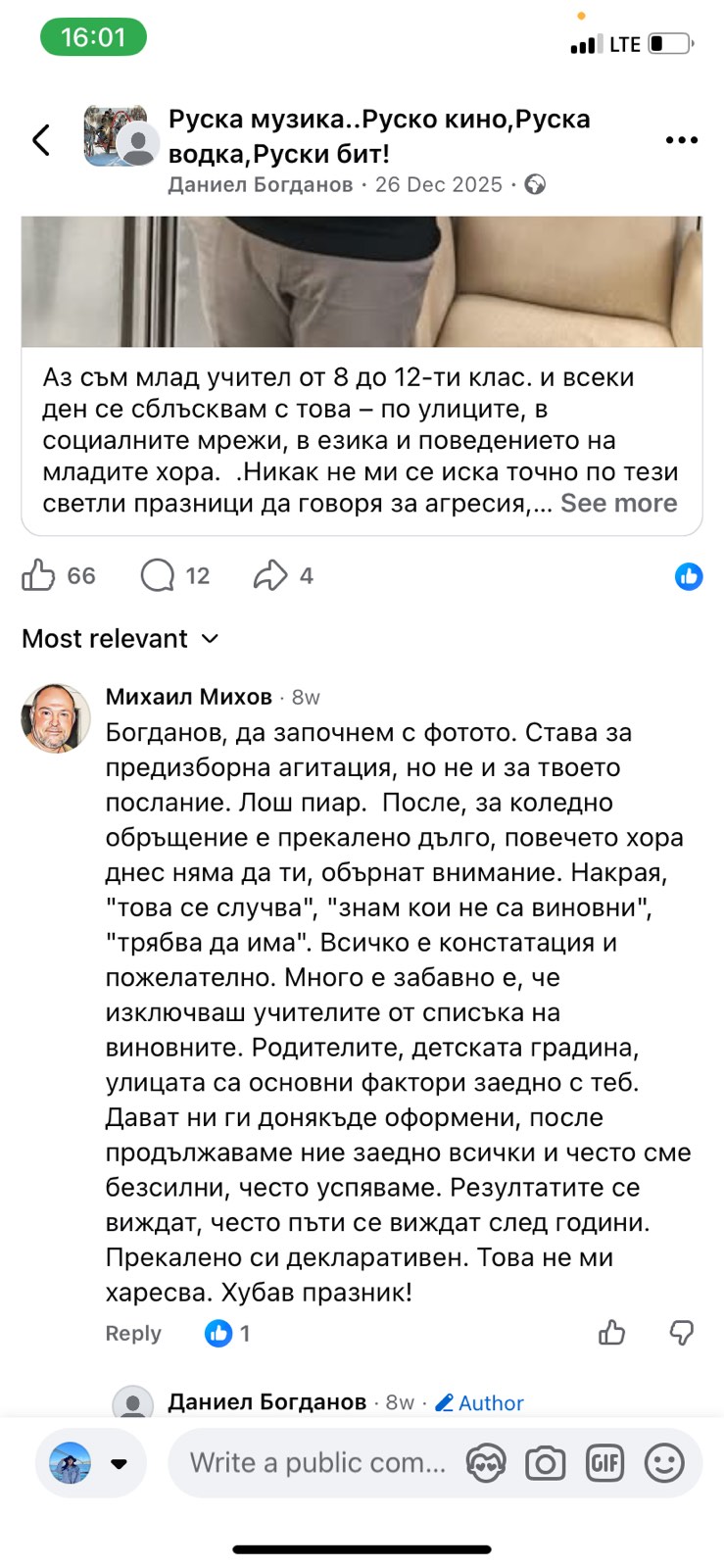The image size is (724, 1568).
Task: Reply to Михаил Михов's comment
Action: tap(133, 1334)
